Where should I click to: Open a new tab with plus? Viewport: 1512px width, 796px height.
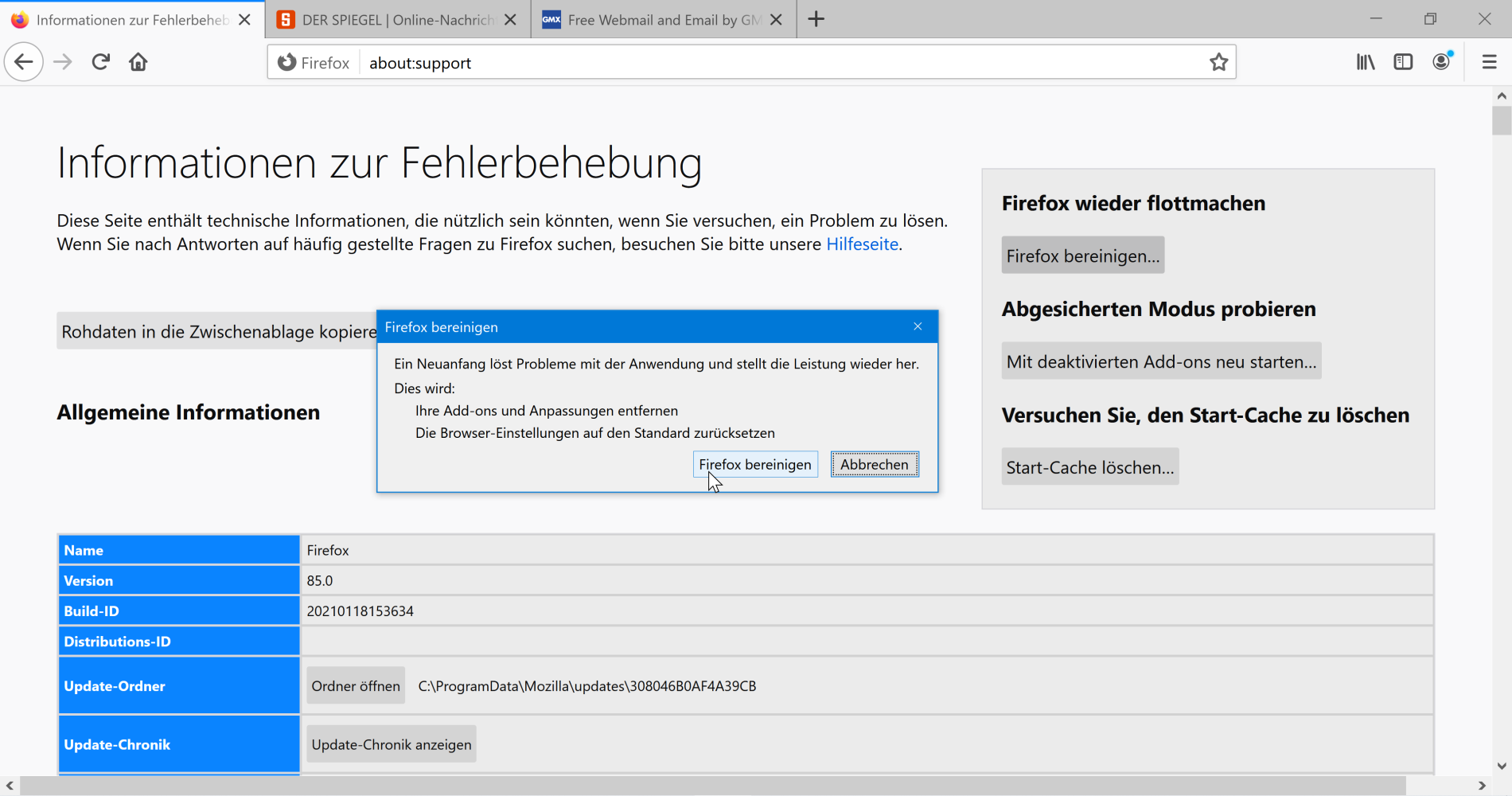click(x=816, y=19)
